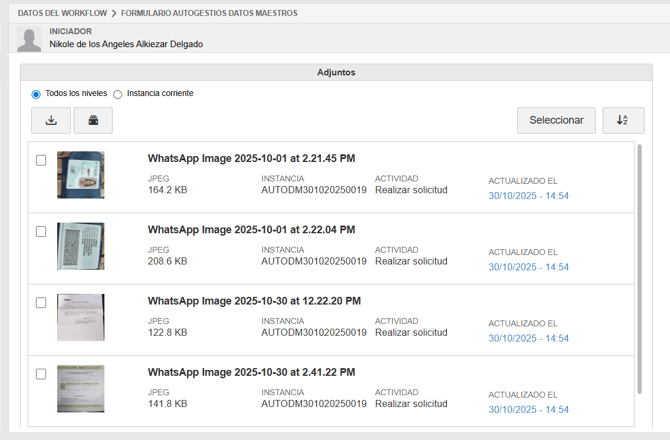The width and height of the screenshot is (670, 440).
Task: Click the initiator user avatar icon
Action: coord(29,39)
